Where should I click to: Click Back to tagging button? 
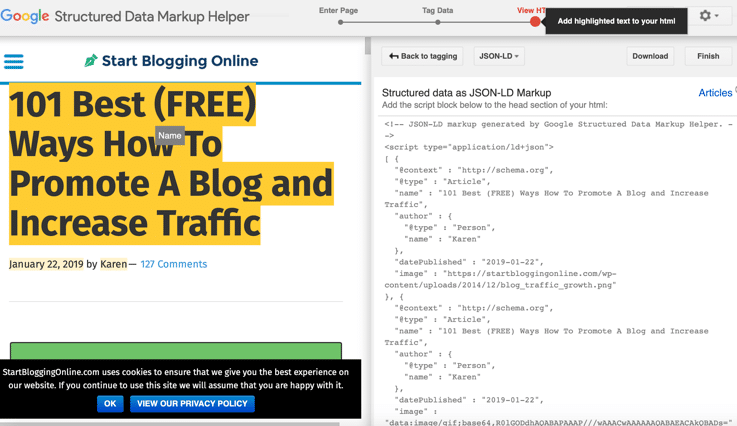coord(423,56)
